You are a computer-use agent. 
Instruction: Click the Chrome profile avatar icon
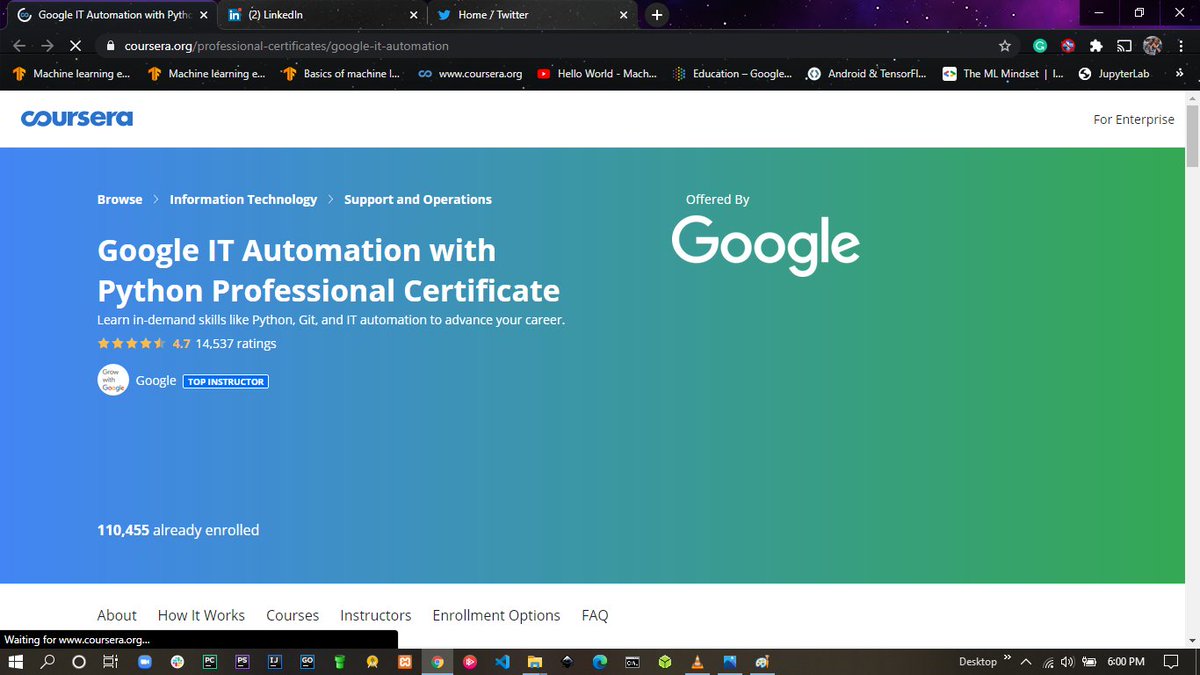[1152, 45]
